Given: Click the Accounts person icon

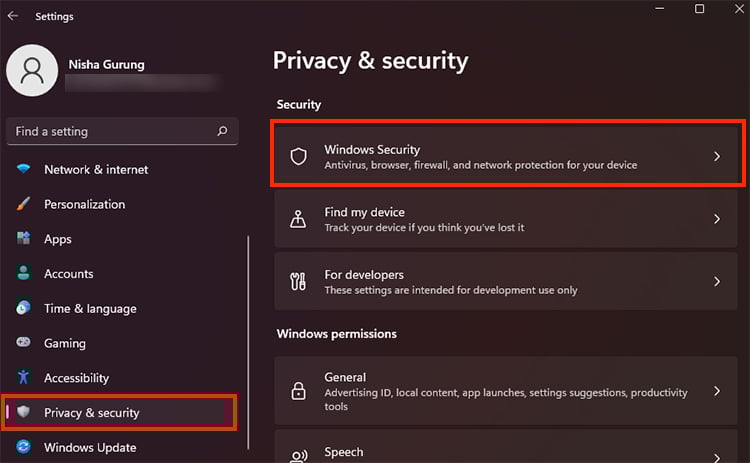Looking at the screenshot, I should pos(23,274).
